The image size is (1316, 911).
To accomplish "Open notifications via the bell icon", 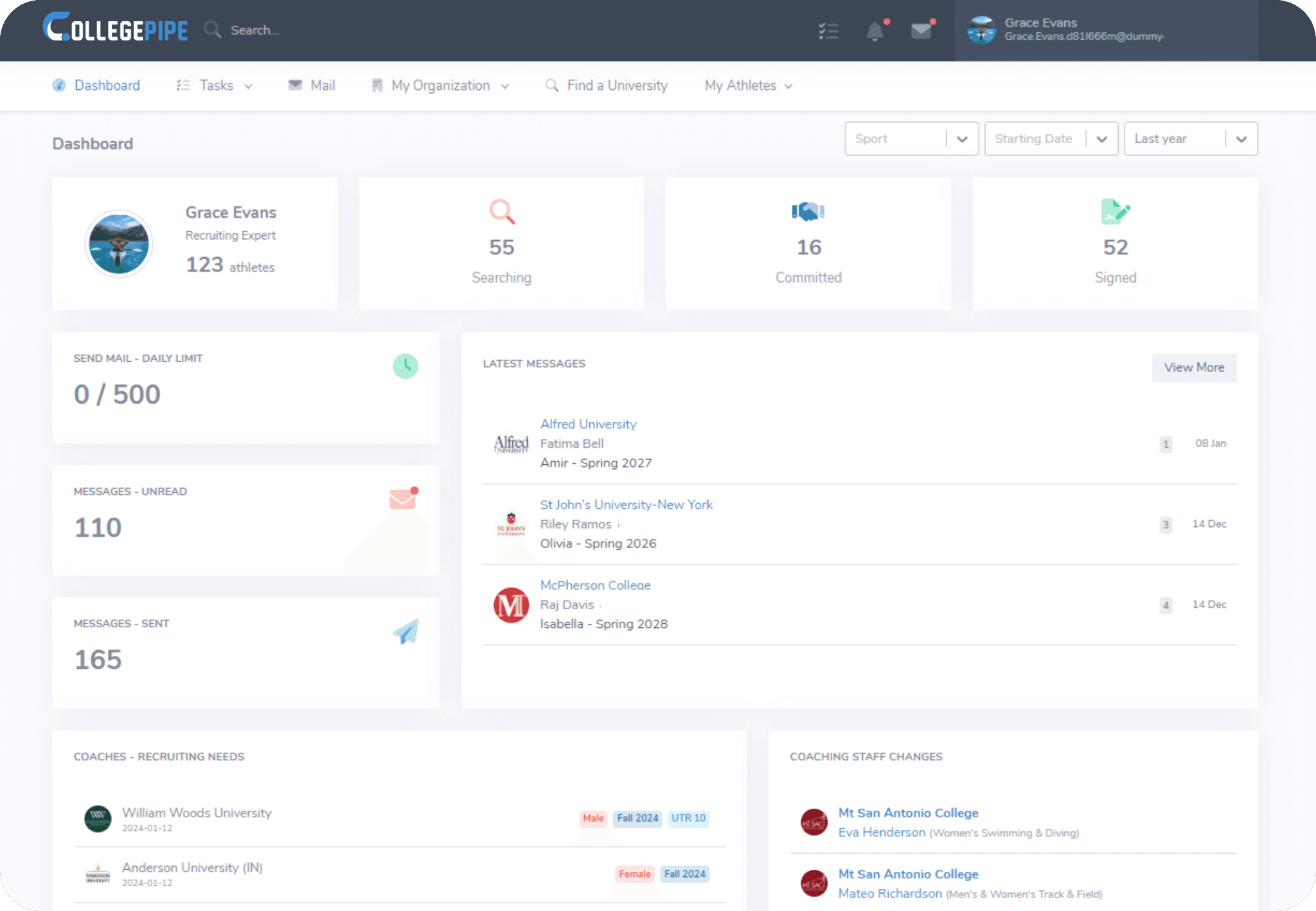I will (875, 30).
